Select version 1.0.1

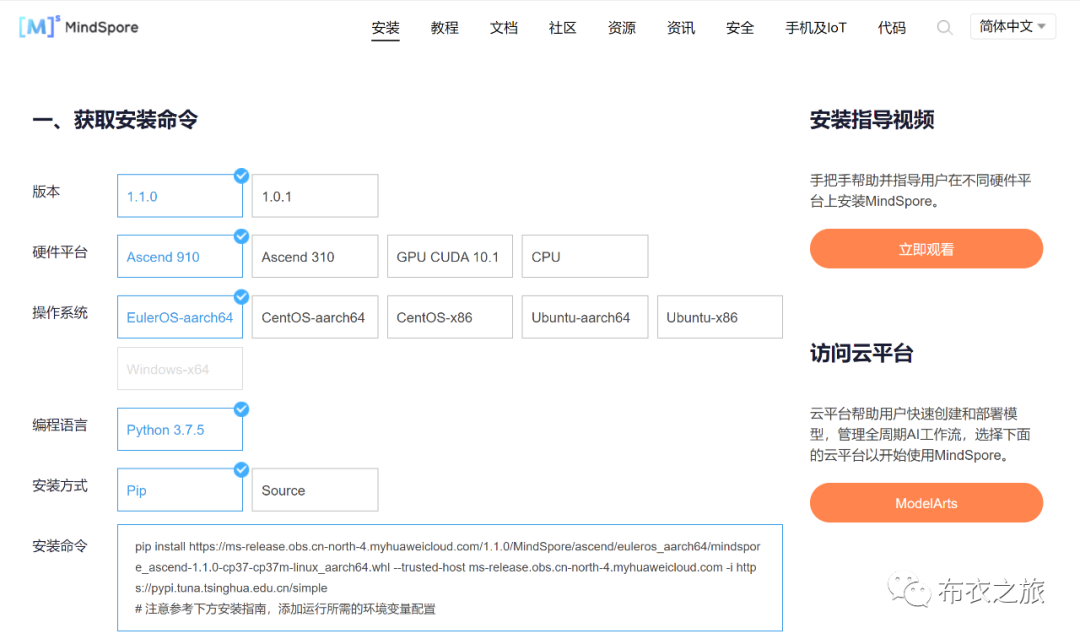pyautogui.click(x=315, y=196)
